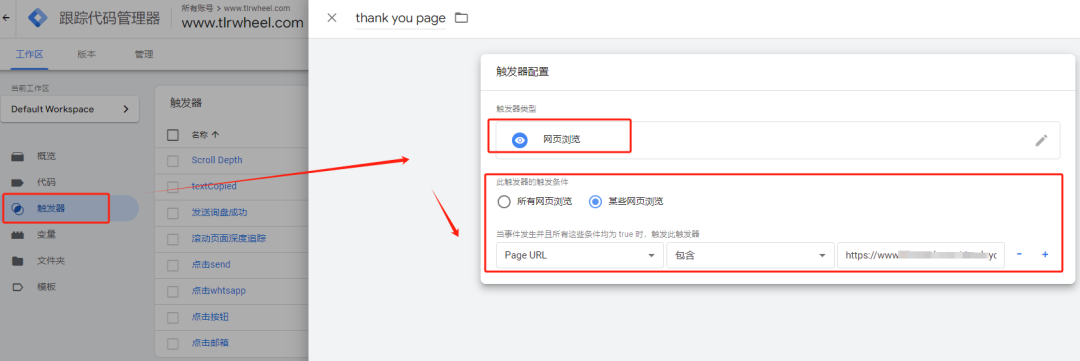Screen dimensions: 1080x361
Task: Switch to the 管理 tab
Action: pos(143,54)
